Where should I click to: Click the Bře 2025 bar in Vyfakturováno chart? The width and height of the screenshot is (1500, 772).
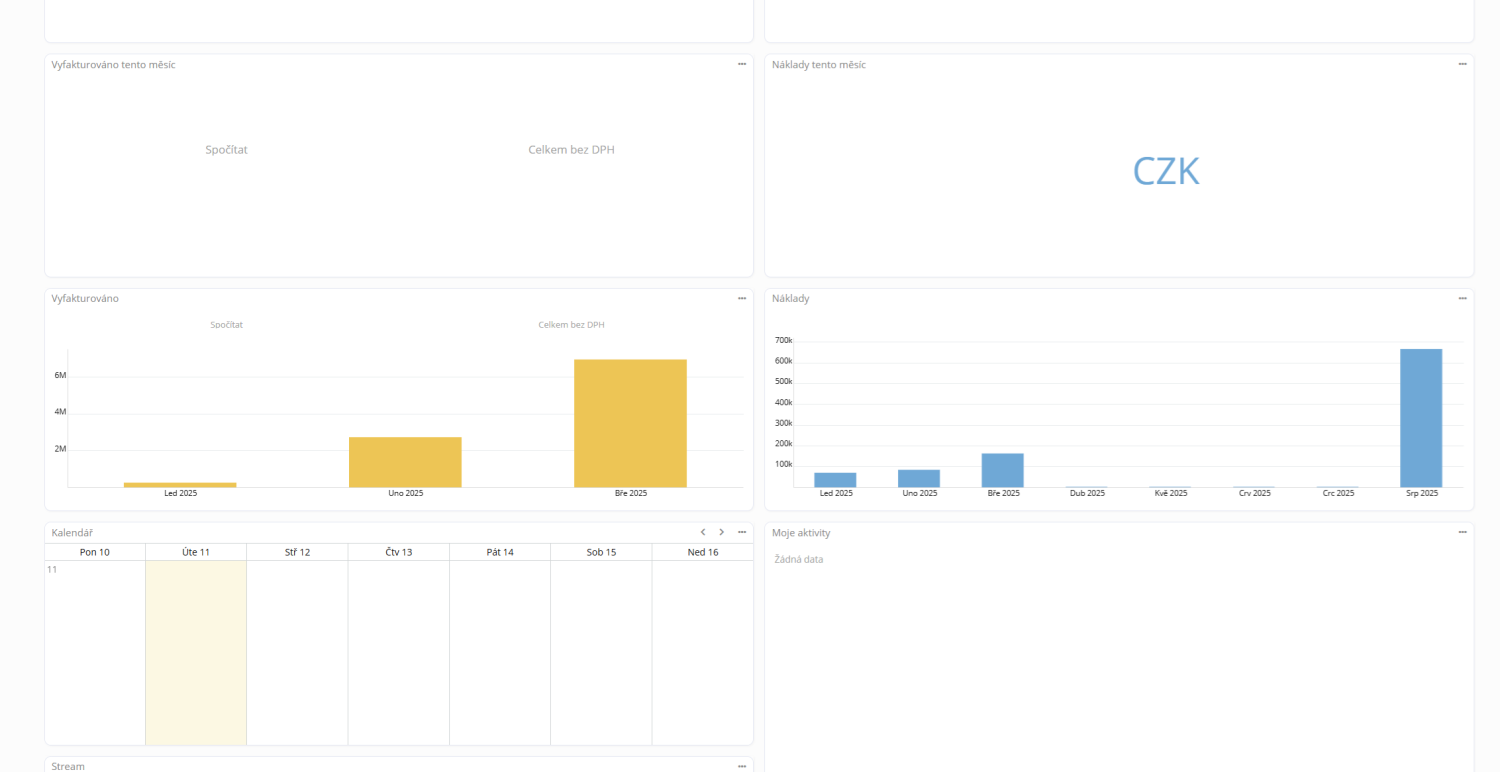click(630, 423)
